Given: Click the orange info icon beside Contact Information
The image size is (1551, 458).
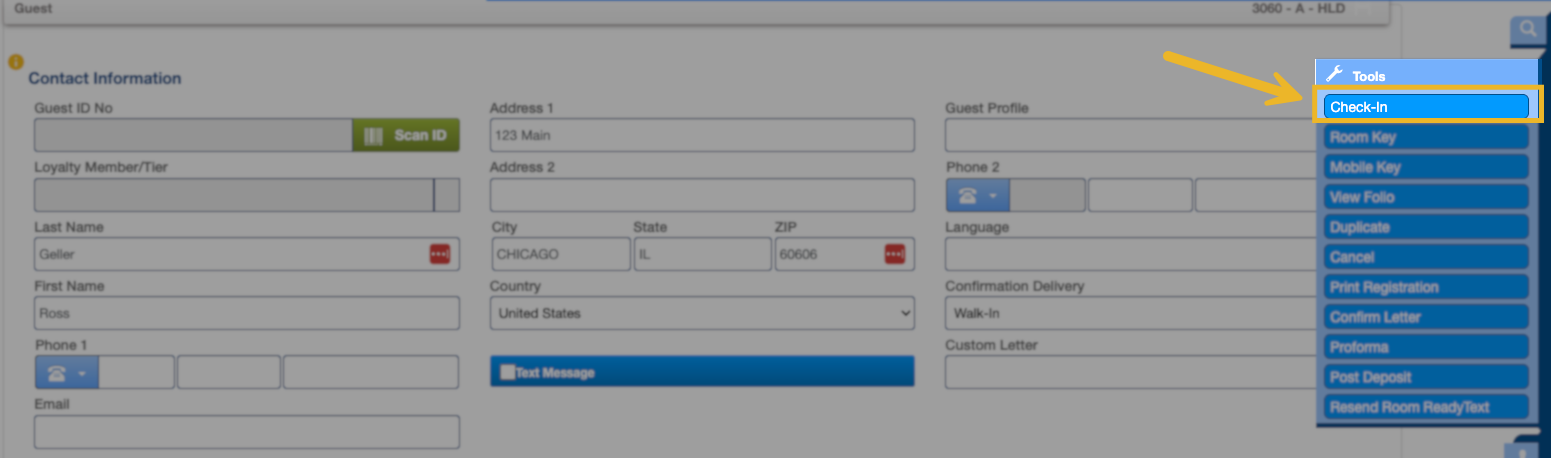Looking at the screenshot, I should coord(15,62).
